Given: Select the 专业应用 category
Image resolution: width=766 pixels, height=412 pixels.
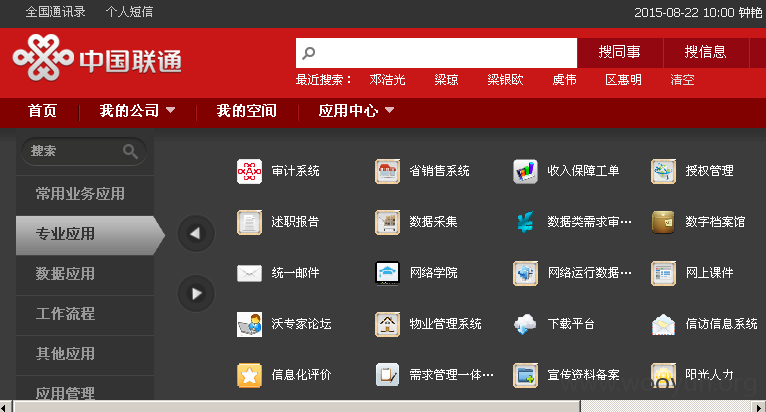Looking at the screenshot, I should 90,235.
